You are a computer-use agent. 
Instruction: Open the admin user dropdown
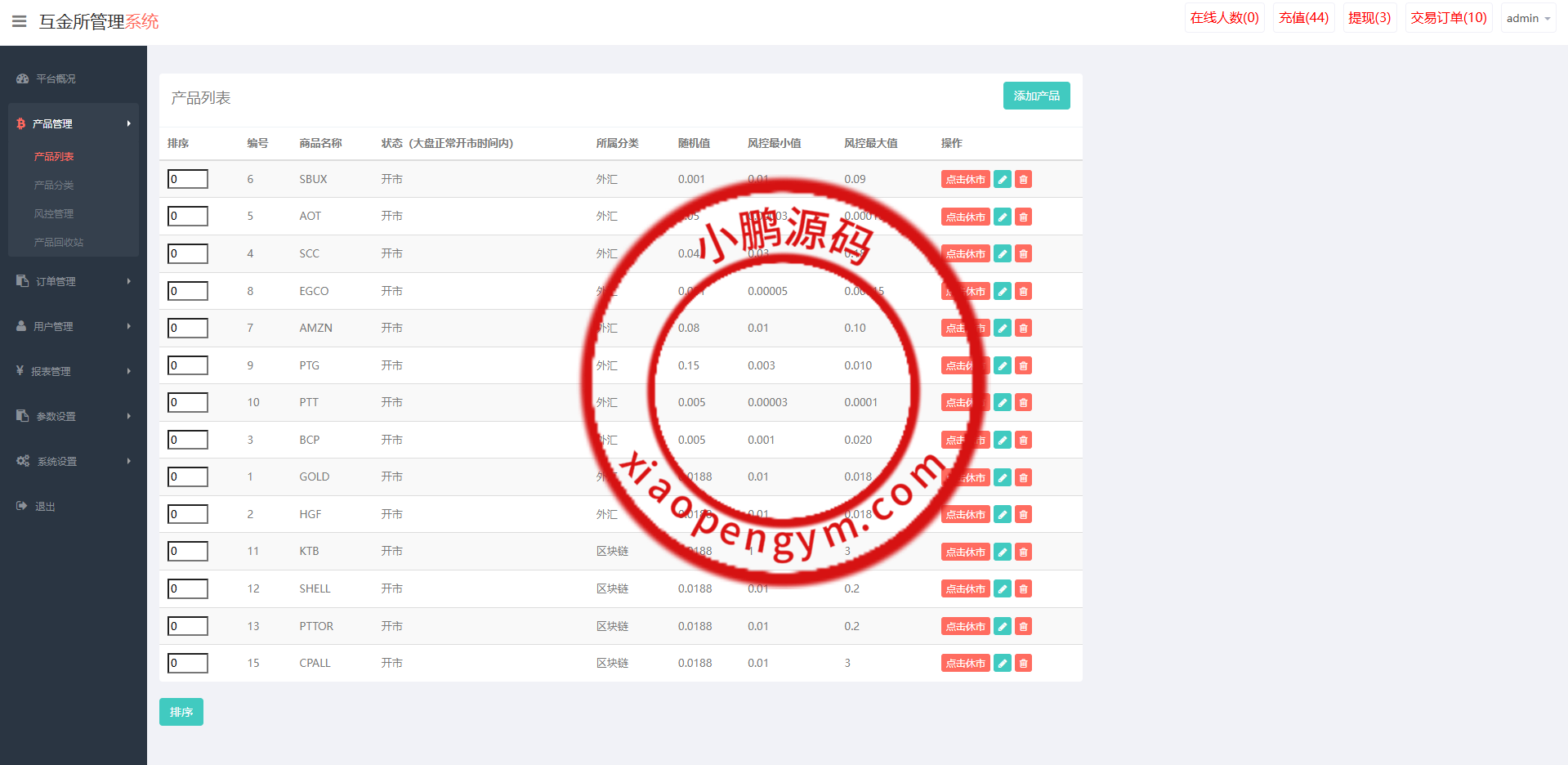point(1528,18)
